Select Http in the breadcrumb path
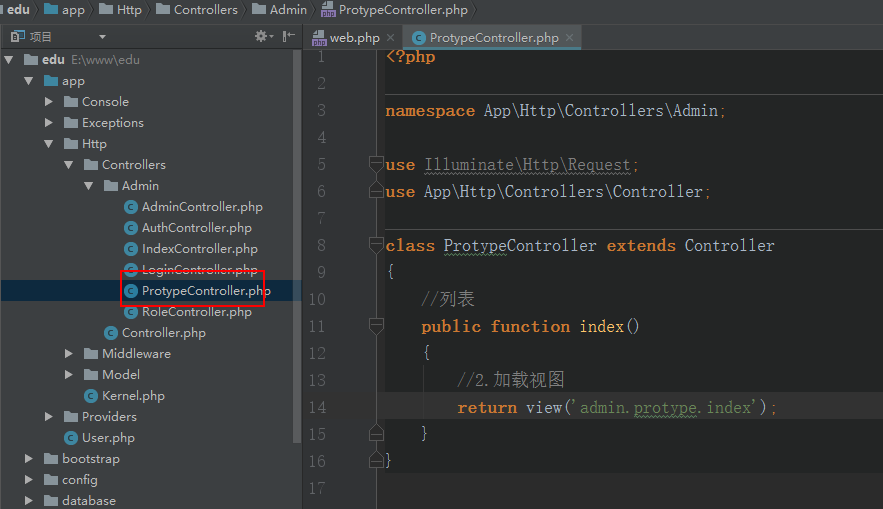883x509 pixels. click(129, 10)
